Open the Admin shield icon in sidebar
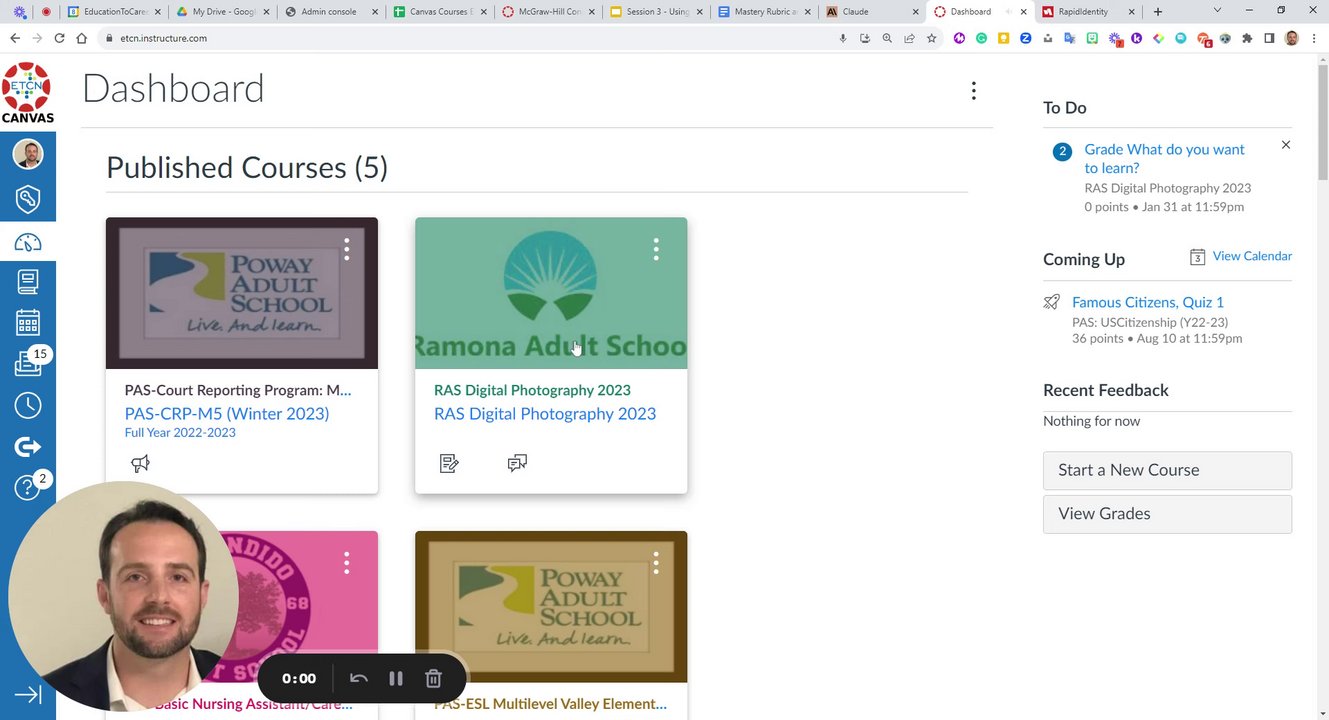 28,199
